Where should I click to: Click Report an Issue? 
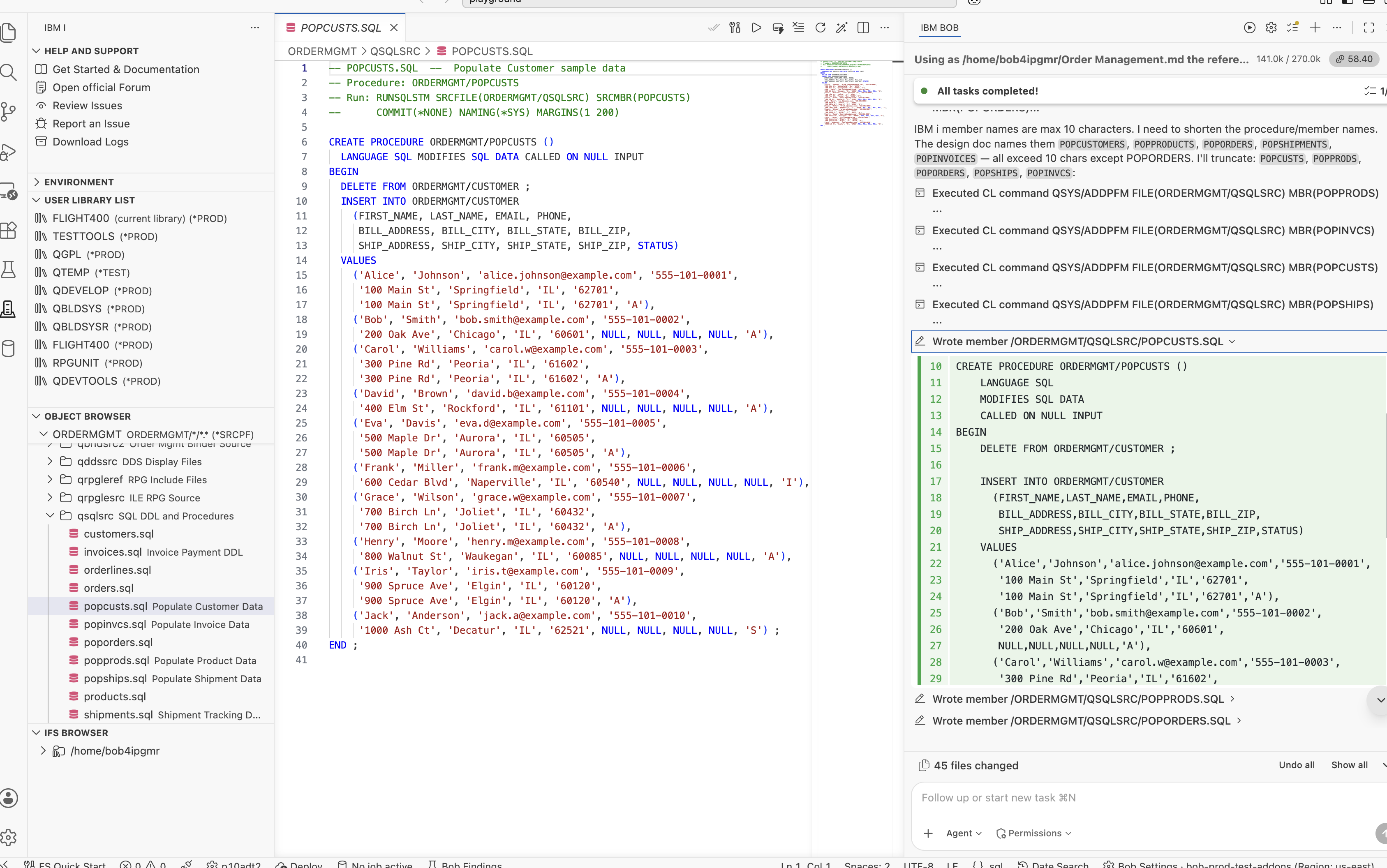[x=91, y=123]
